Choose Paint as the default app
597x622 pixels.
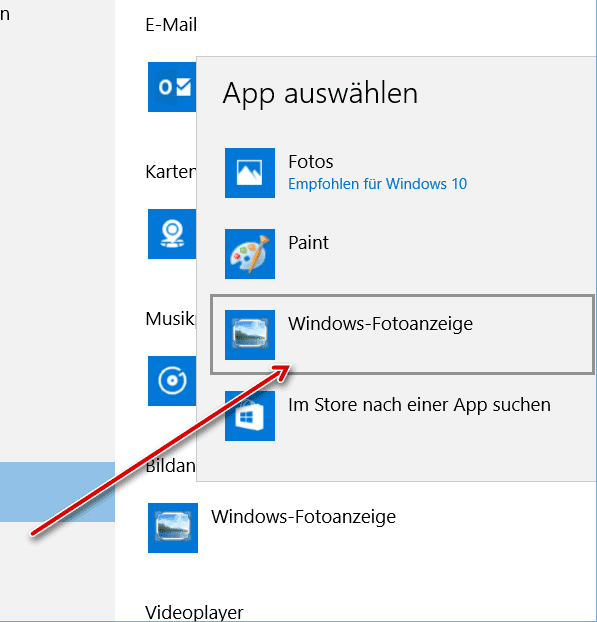(402, 254)
